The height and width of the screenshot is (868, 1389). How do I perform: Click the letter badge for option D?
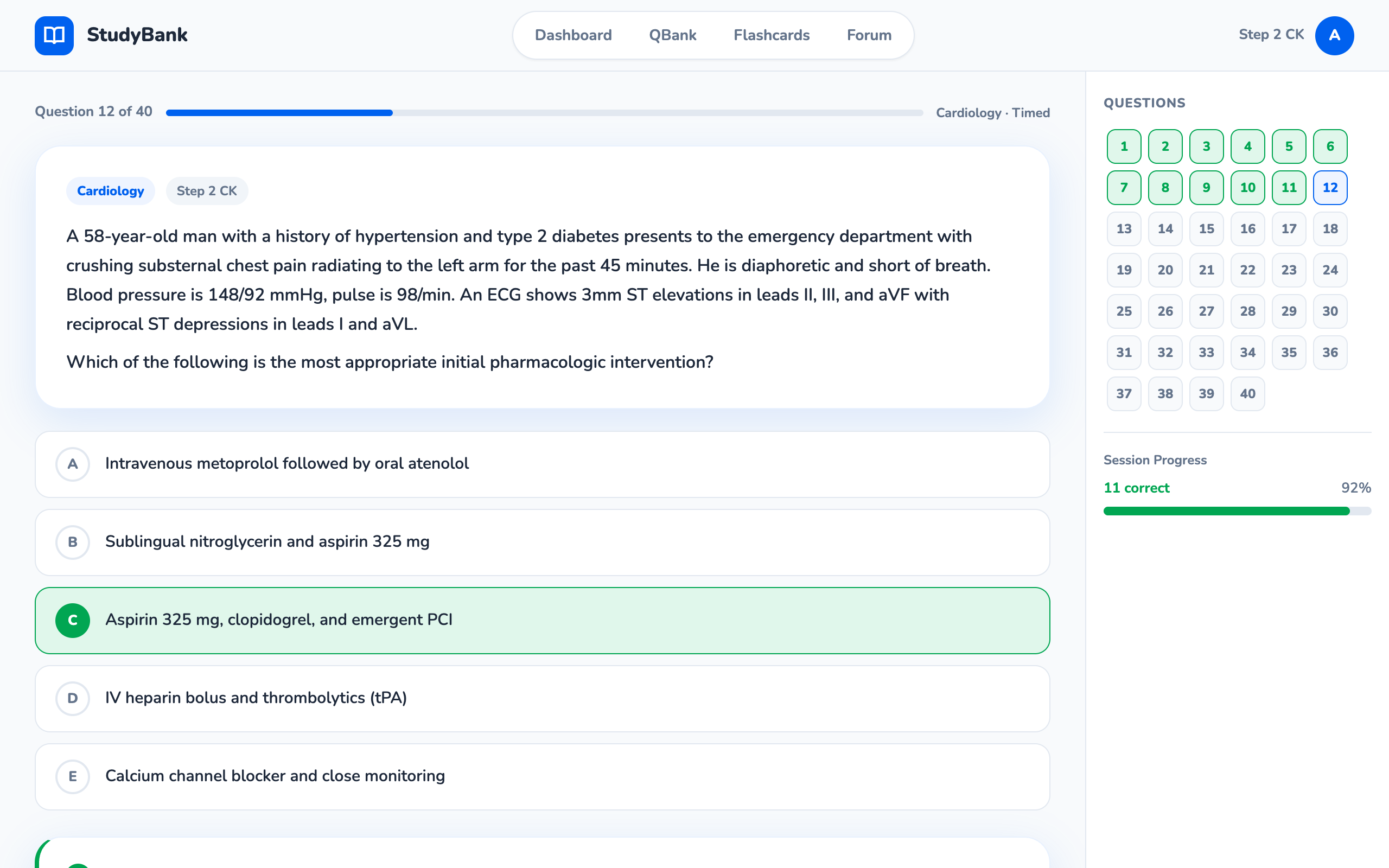click(72, 698)
